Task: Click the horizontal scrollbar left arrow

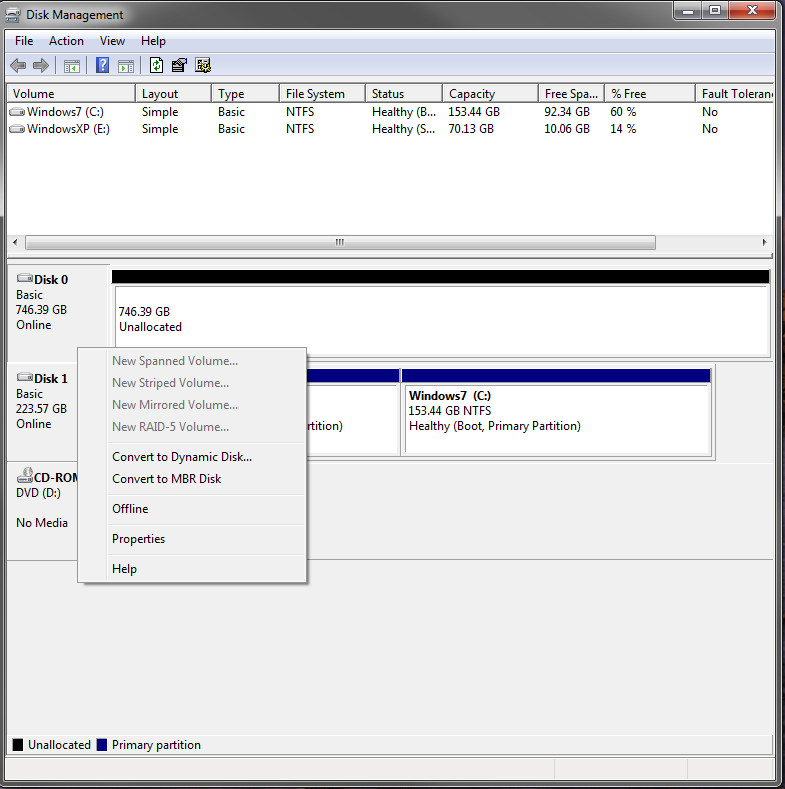Action: click(x=15, y=243)
